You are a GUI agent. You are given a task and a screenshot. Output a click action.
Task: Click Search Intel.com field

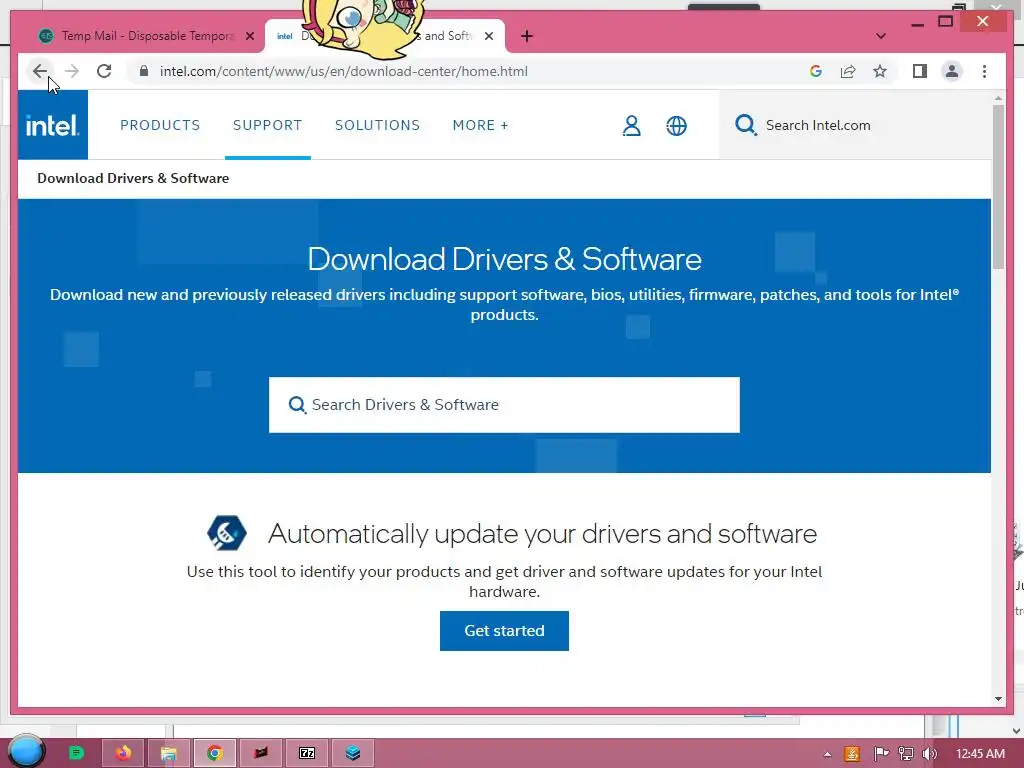[x=856, y=125]
